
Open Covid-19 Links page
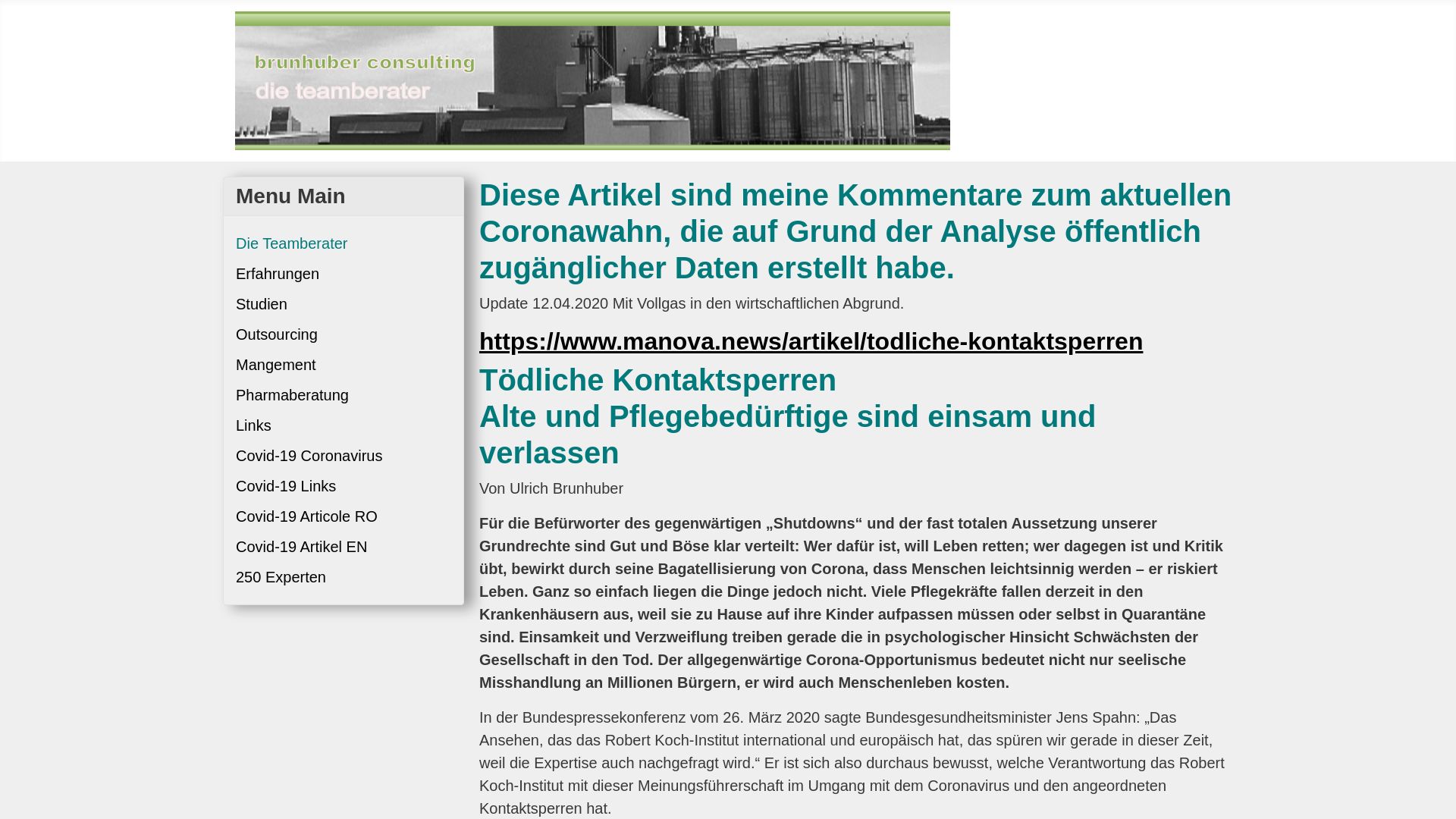(x=286, y=486)
